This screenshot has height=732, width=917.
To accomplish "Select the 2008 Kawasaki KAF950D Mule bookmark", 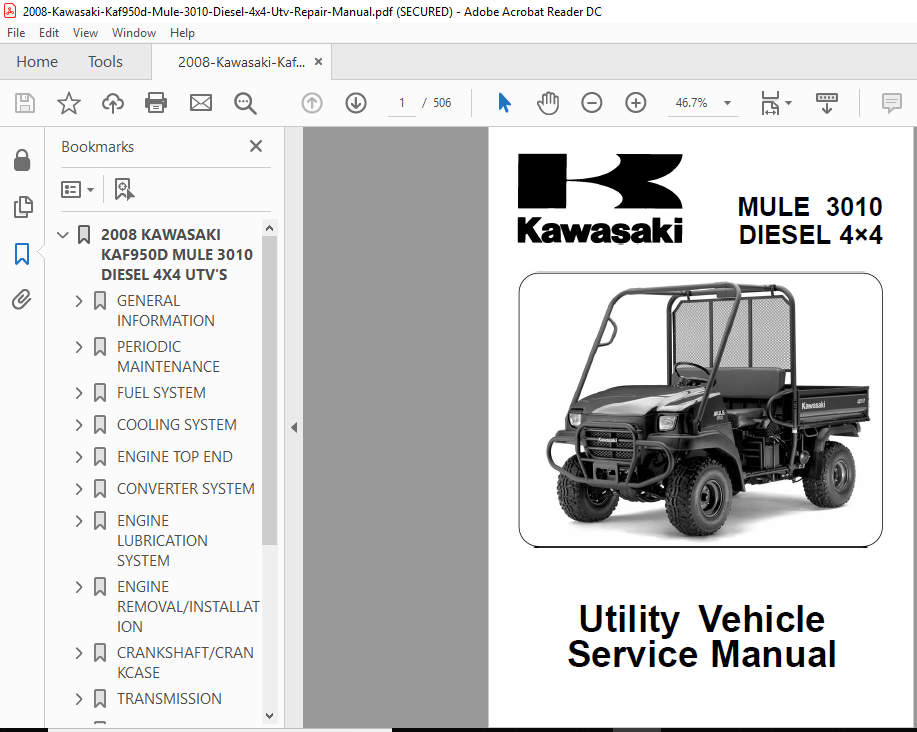I will 177,254.
